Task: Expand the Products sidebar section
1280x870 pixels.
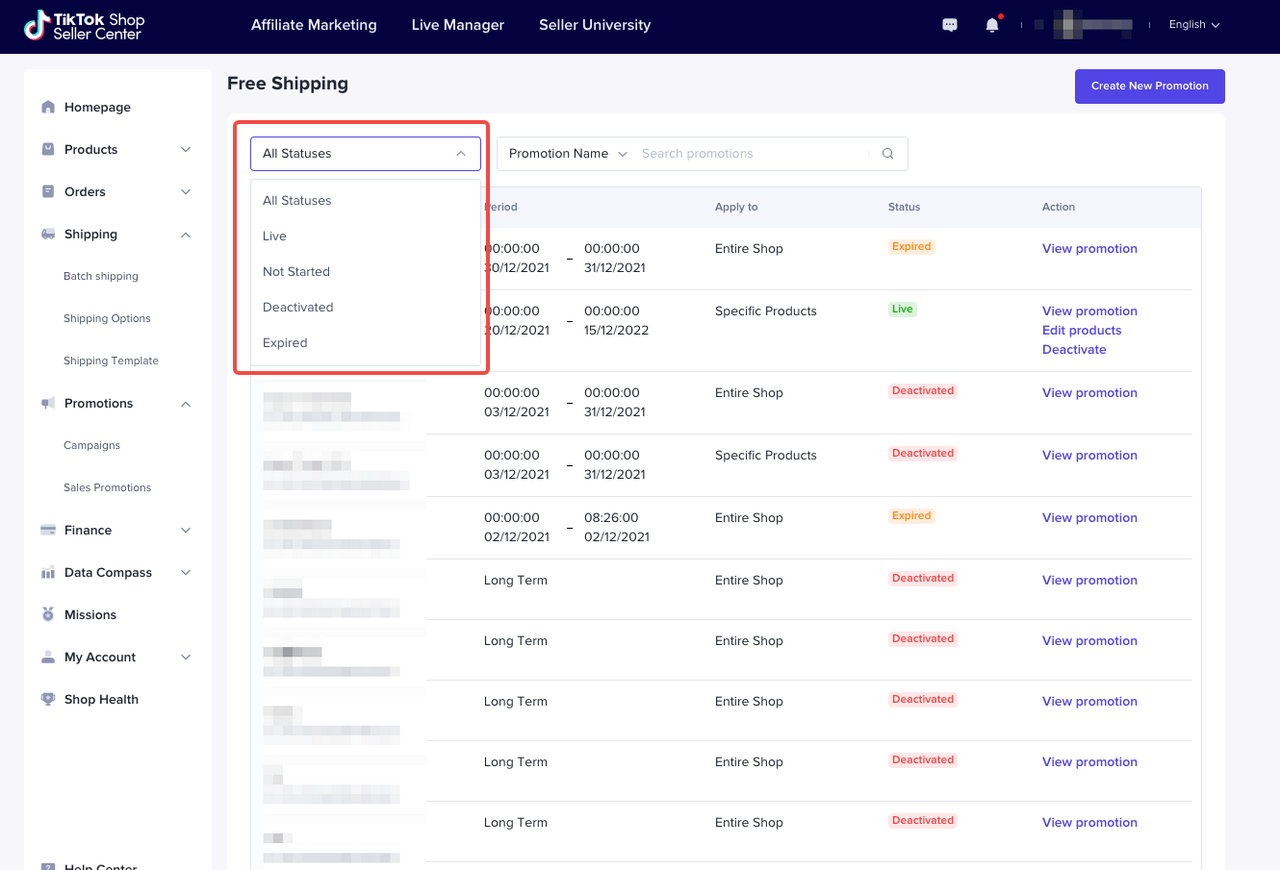Action: [185, 150]
